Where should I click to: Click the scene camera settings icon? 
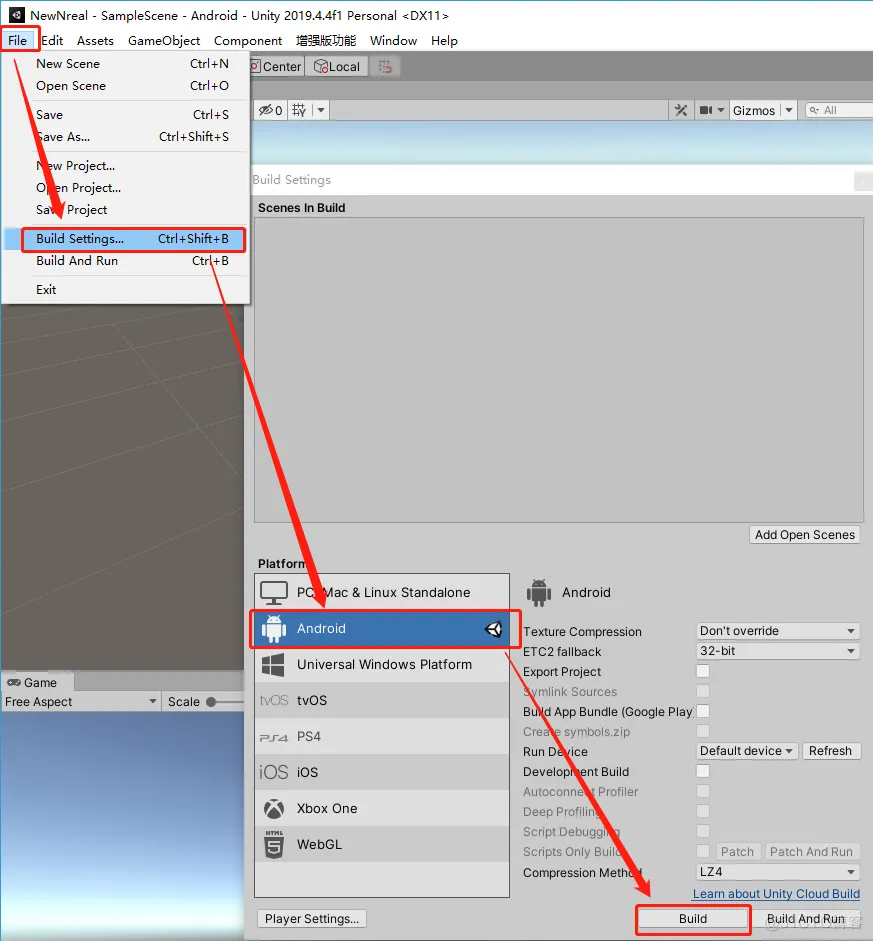[x=706, y=110]
